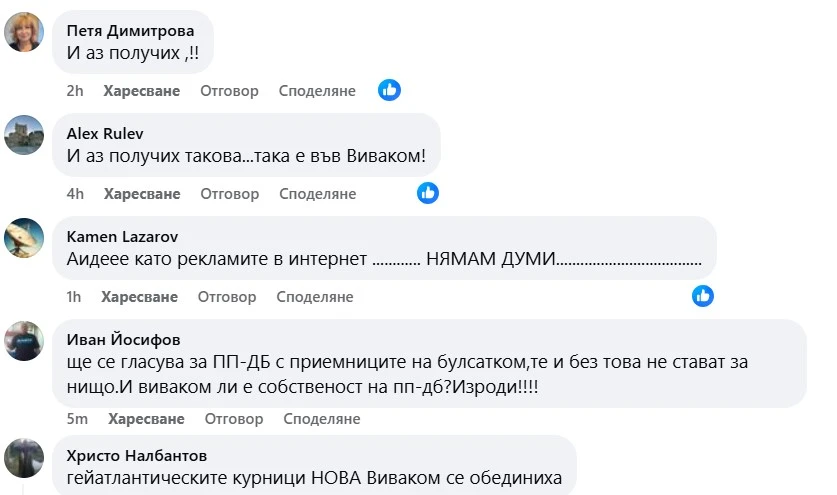Open Петя Димитрова's profile picture

pyautogui.click(x=24, y=32)
